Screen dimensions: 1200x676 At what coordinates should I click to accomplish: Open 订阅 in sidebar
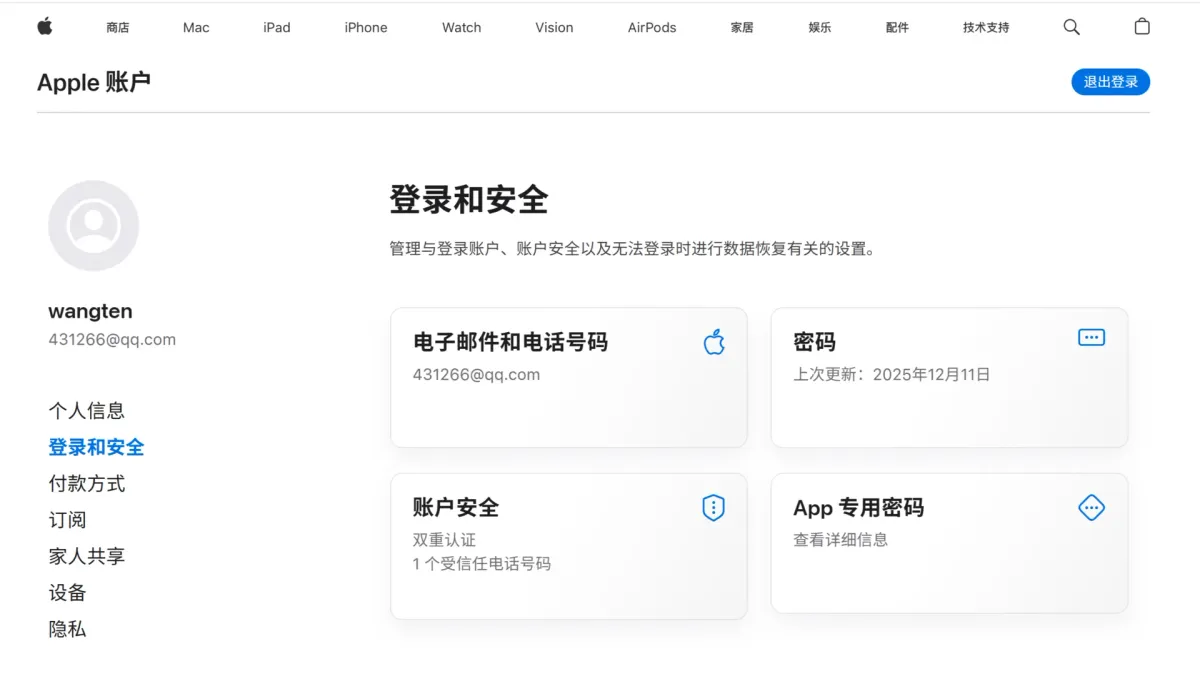[67, 520]
